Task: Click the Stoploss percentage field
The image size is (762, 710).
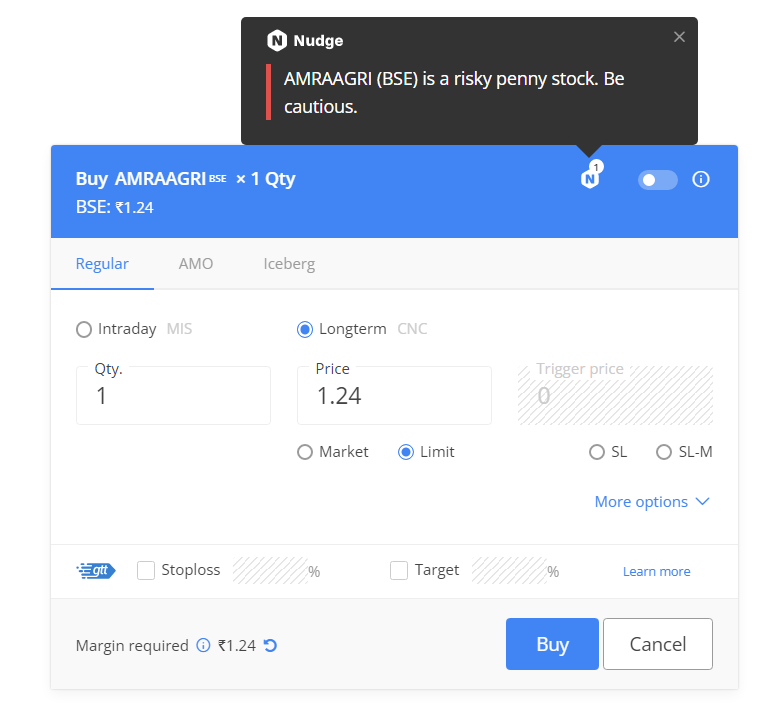Action: [270, 571]
